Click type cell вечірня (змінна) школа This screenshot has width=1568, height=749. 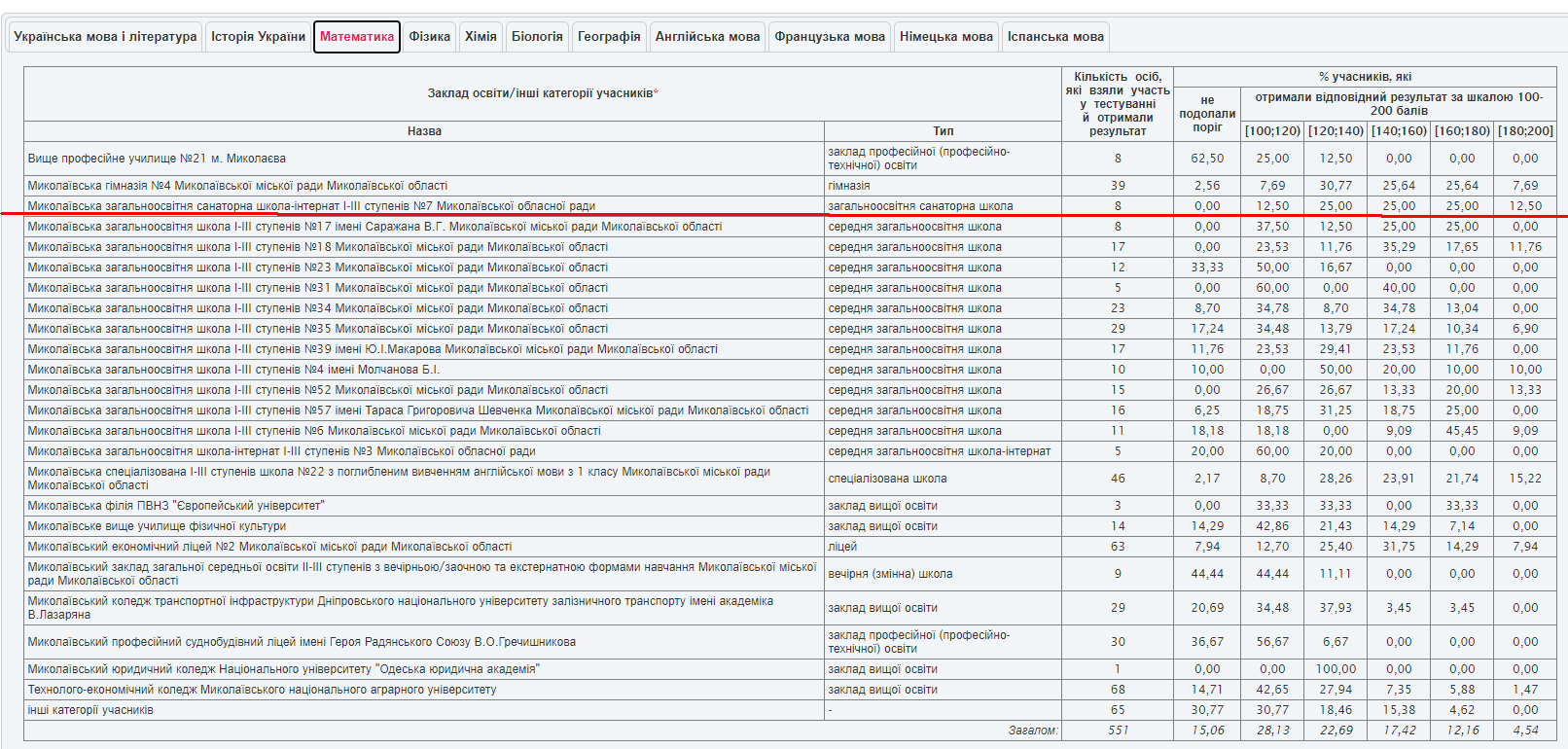(x=890, y=574)
